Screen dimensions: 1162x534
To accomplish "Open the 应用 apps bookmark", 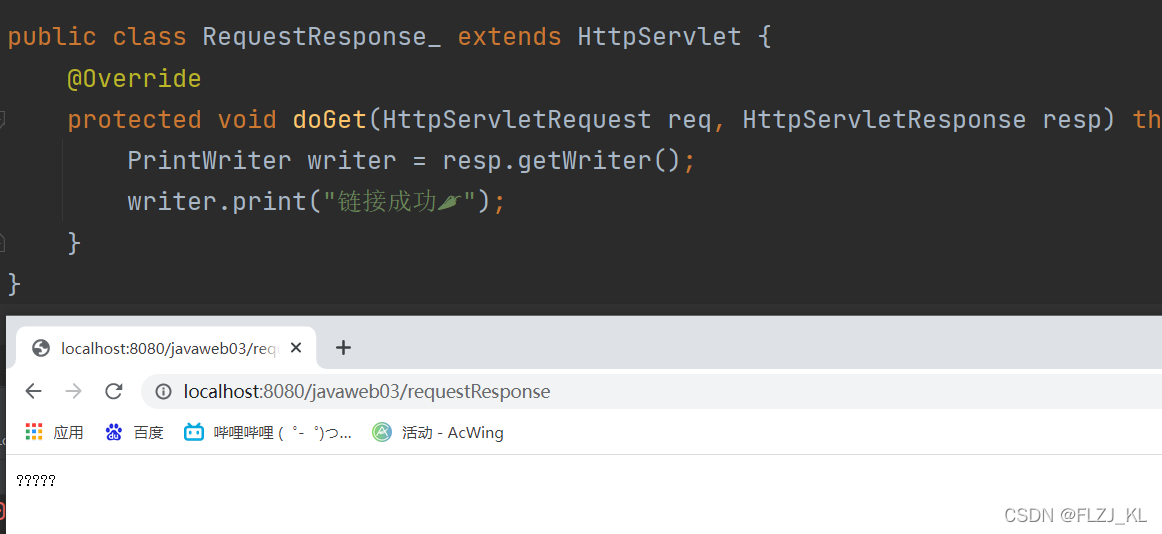I will (54, 432).
